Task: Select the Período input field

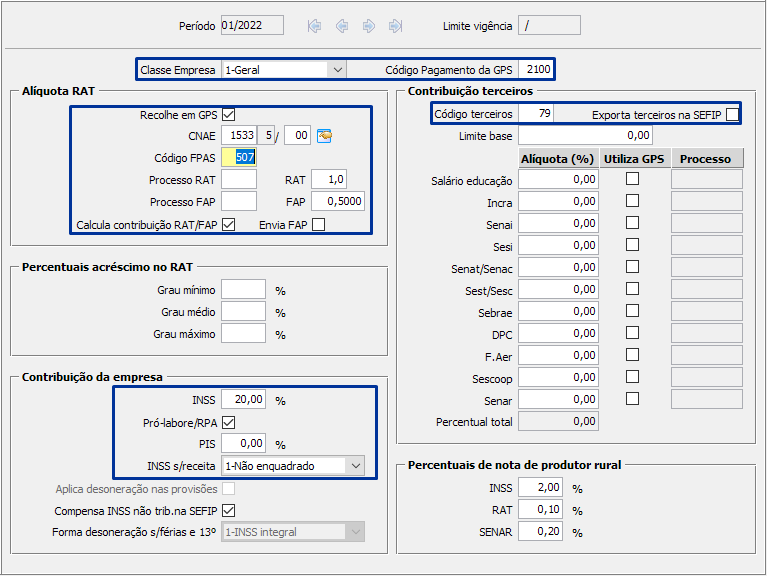Action: (x=252, y=26)
